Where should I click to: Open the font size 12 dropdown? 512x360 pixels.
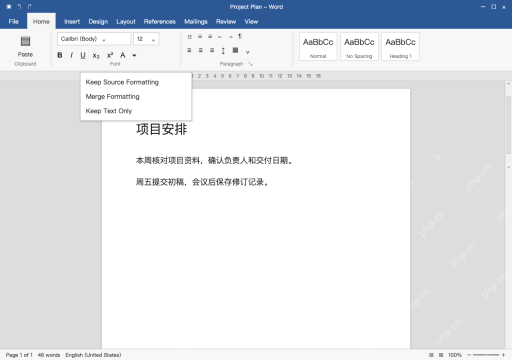click(146, 39)
